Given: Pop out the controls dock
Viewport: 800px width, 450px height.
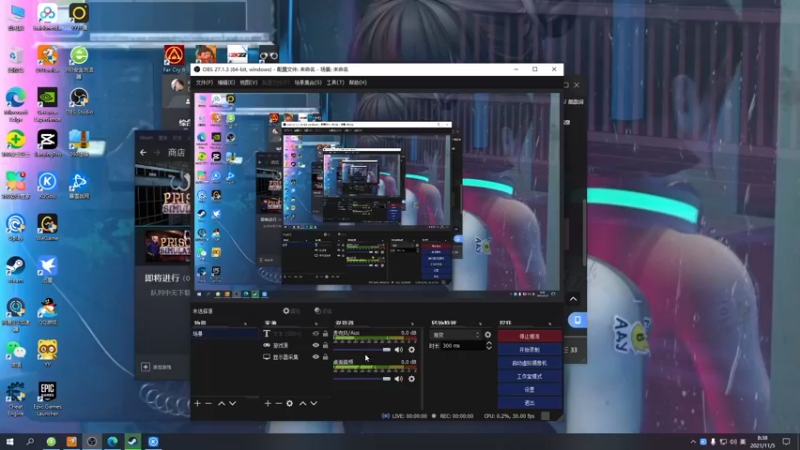Looking at the screenshot, I should pyautogui.click(x=549, y=323).
